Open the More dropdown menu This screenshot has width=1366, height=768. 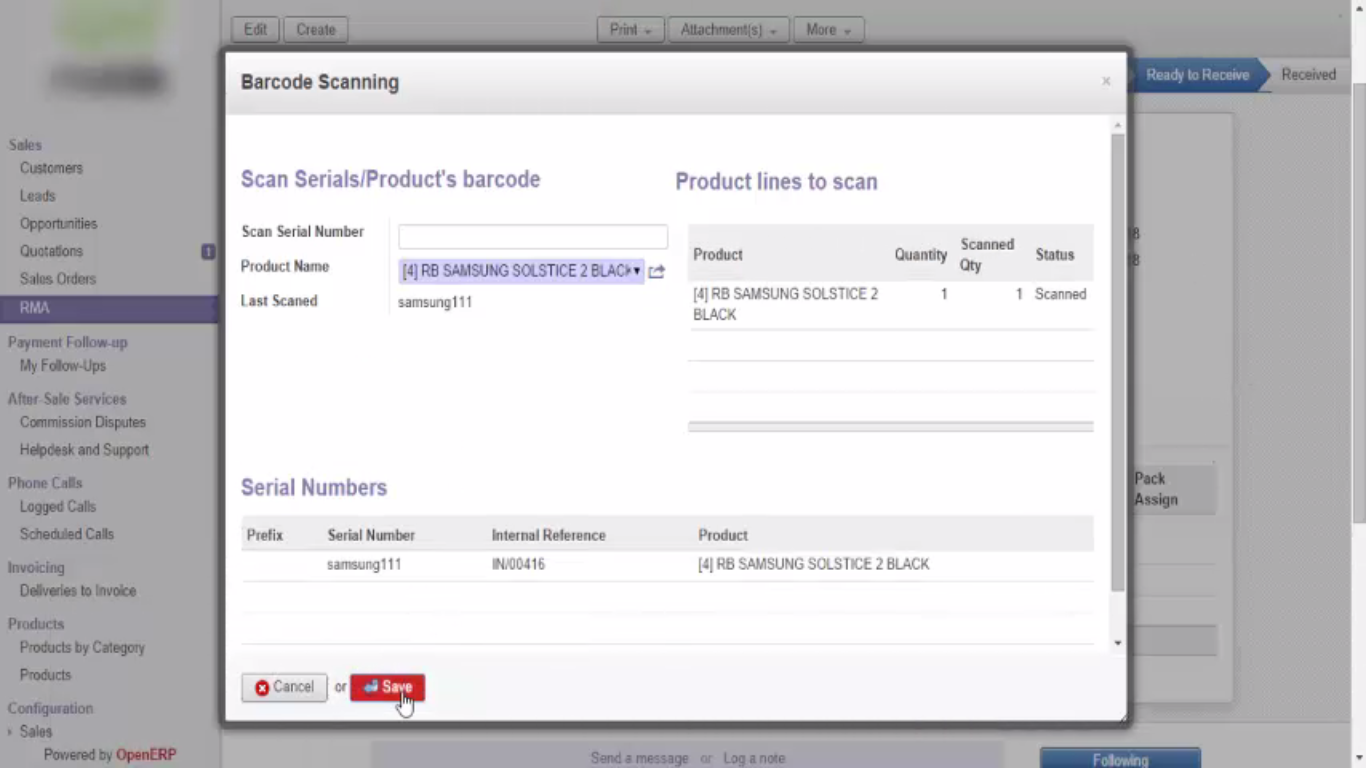point(829,30)
